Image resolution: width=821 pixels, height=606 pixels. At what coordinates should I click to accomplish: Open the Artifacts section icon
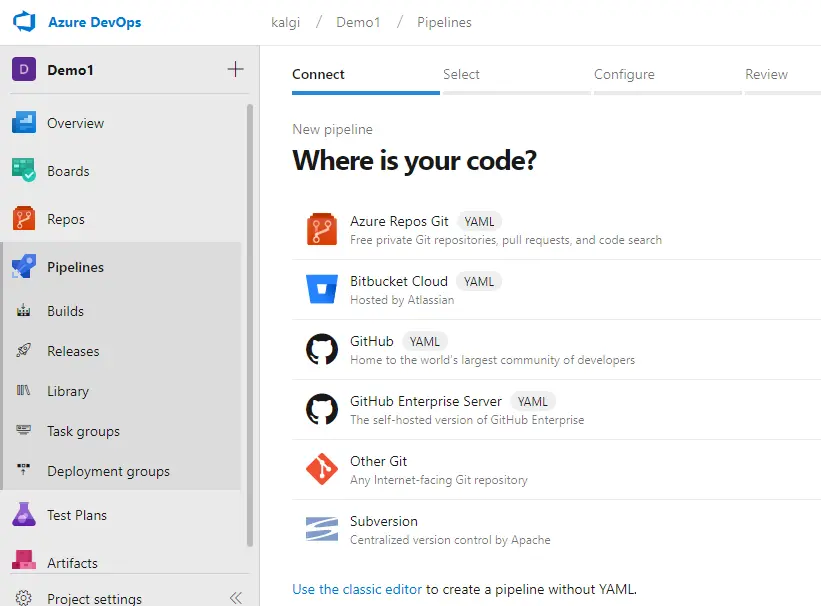tap(24, 560)
